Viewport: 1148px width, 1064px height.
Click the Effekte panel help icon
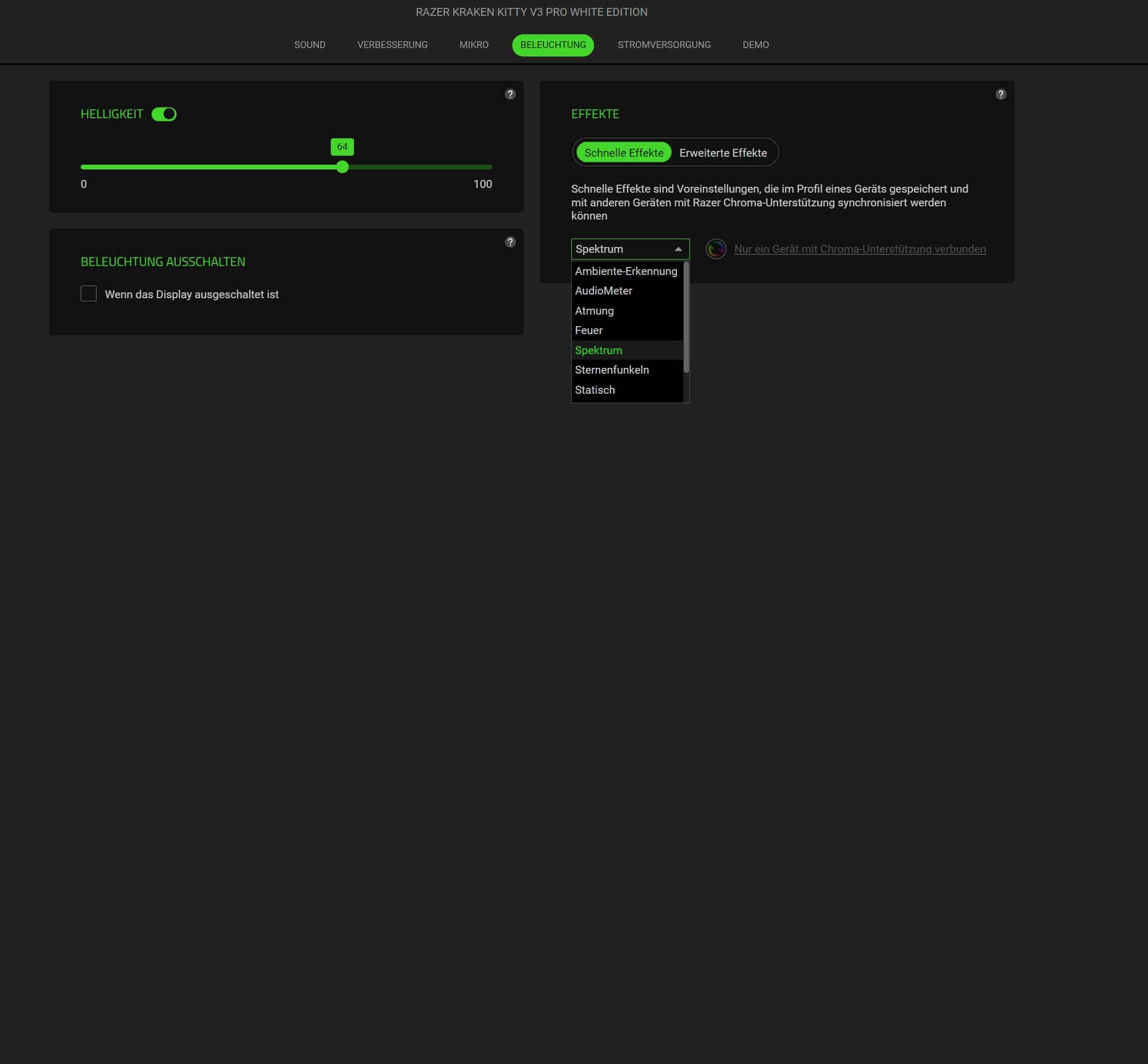(1001, 94)
